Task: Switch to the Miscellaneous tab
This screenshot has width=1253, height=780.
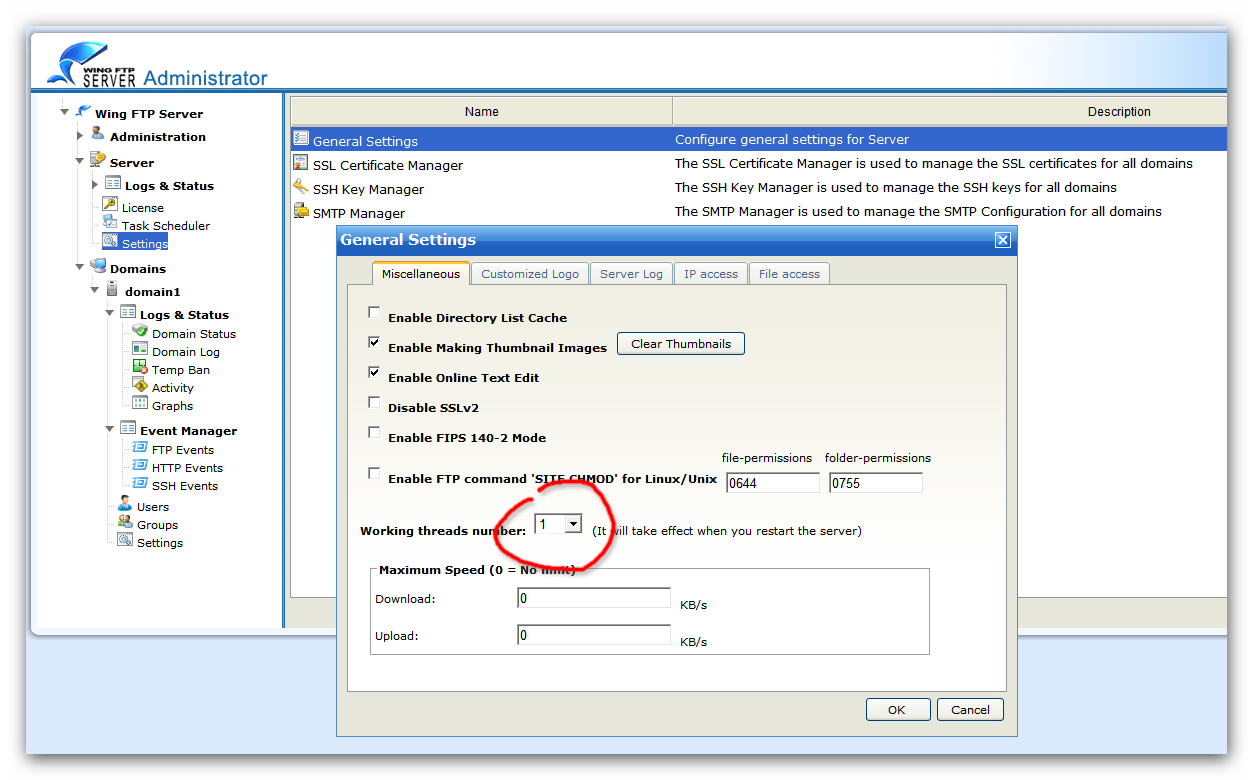Action: [x=421, y=273]
